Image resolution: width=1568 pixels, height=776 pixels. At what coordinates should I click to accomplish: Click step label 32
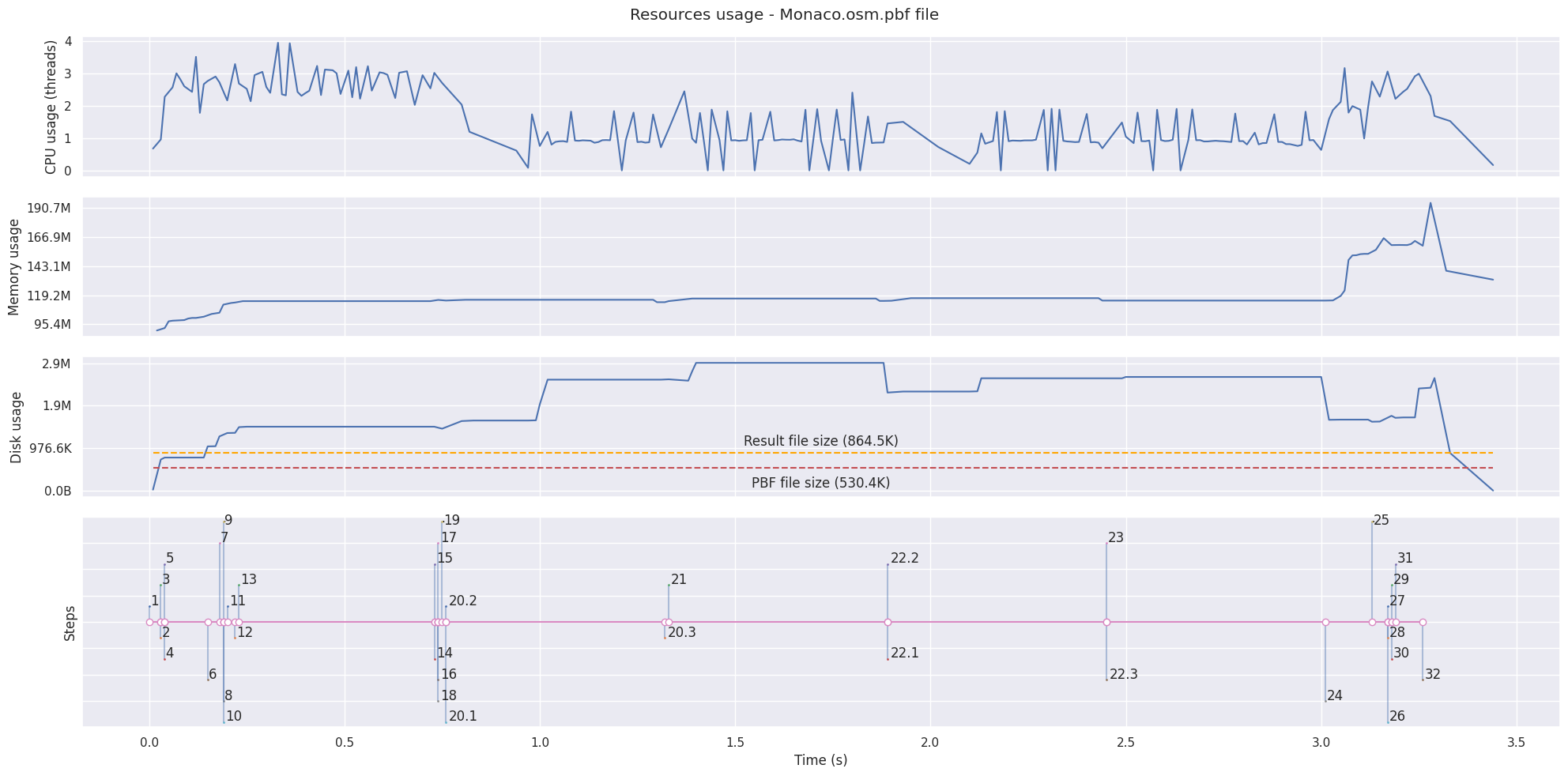point(1433,675)
